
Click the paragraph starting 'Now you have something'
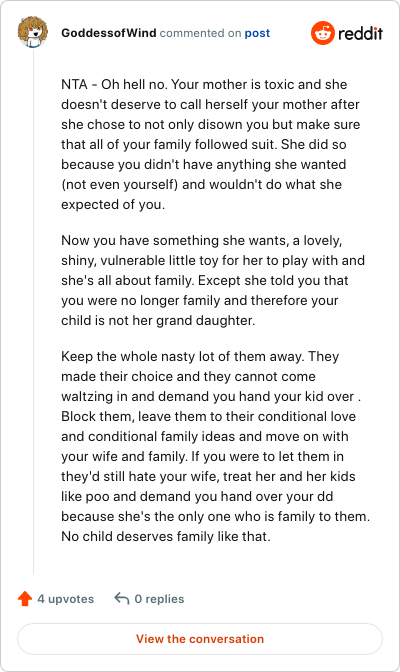tap(213, 280)
